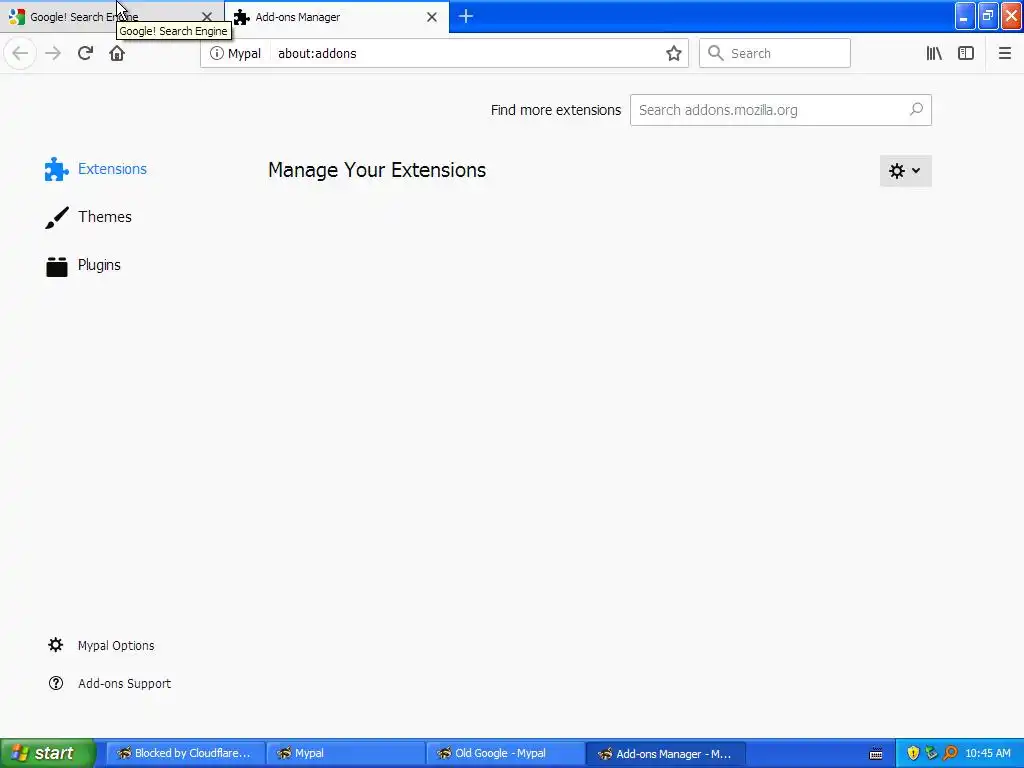Click the Search addons.mozilla.org field
The image size is (1024, 768).
point(780,110)
